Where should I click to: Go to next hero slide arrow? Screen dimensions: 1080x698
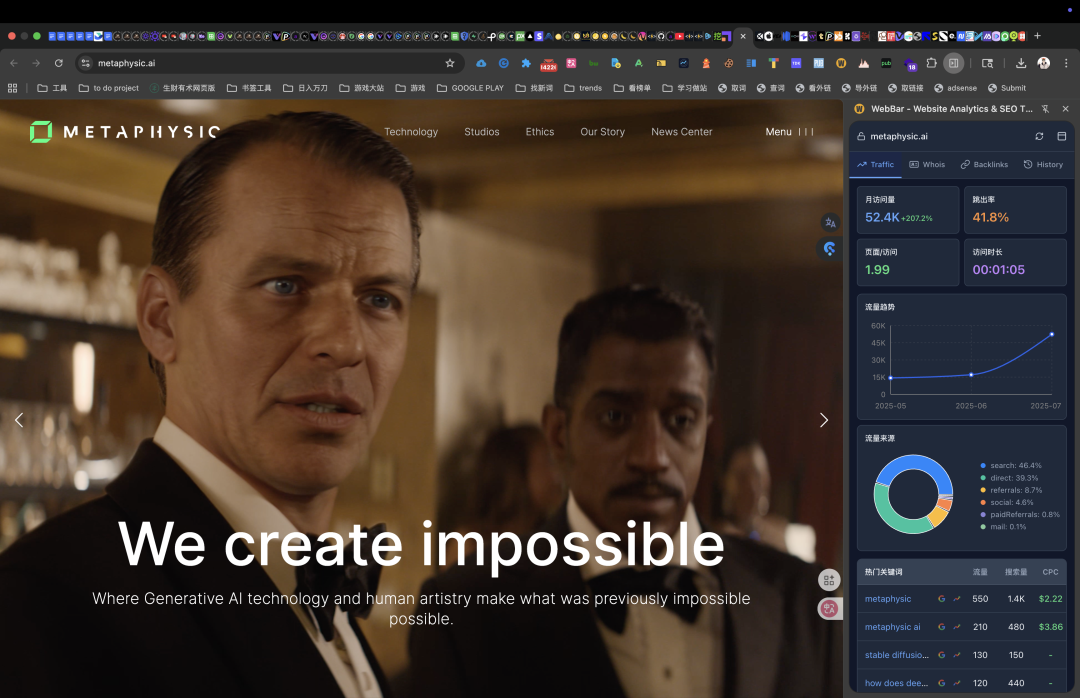pyautogui.click(x=824, y=420)
